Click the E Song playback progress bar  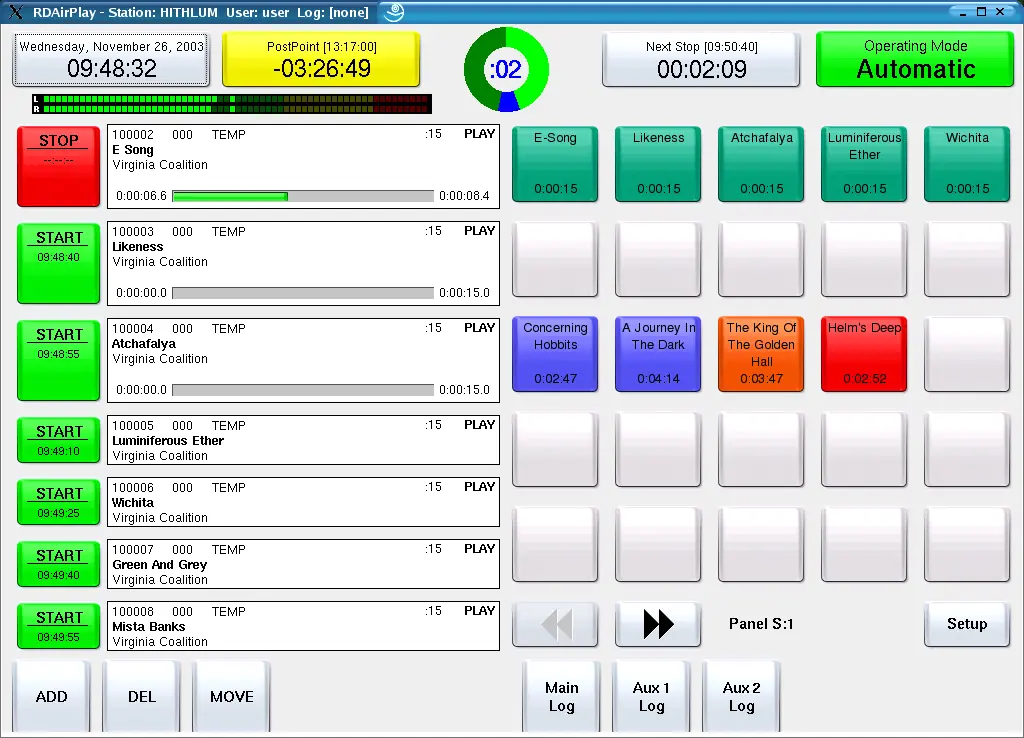pos(303,196)
